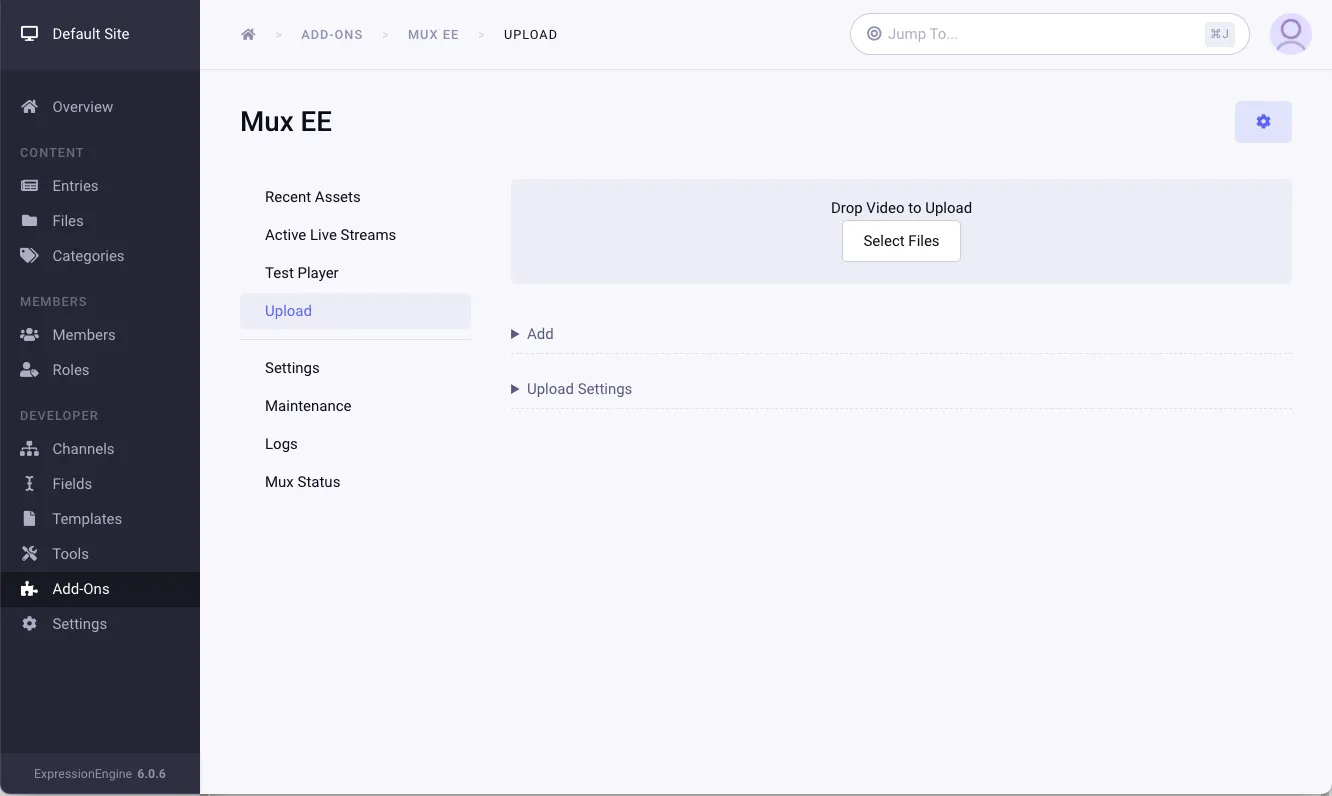Click the Fields cursor icon

[x=30, y=484]
